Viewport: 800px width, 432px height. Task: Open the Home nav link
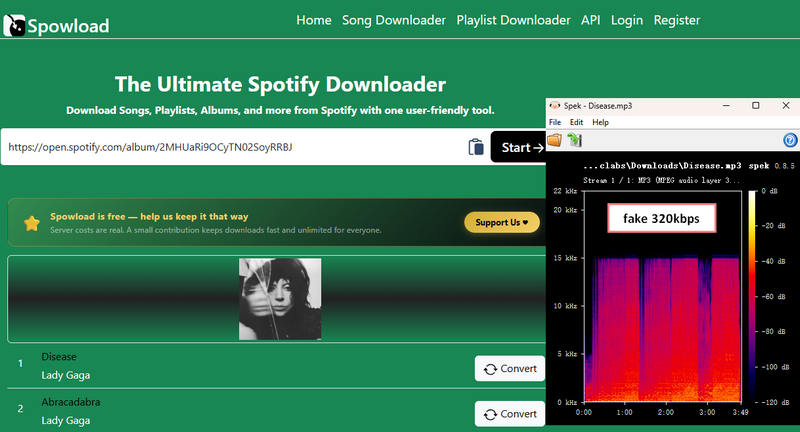coord(314,20)
